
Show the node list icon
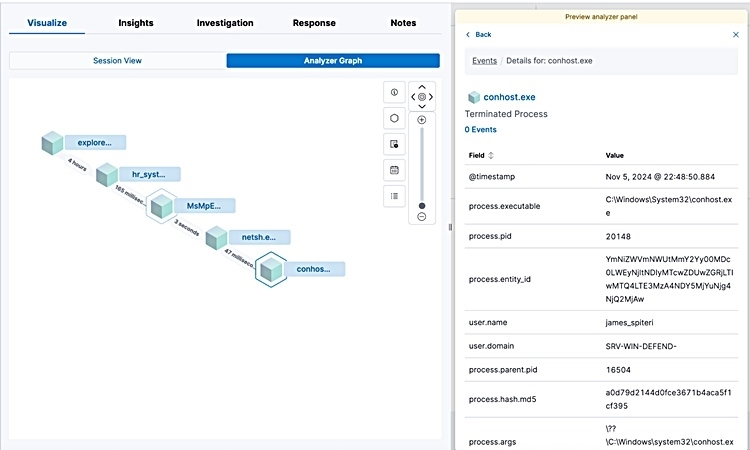pos(394,196)
